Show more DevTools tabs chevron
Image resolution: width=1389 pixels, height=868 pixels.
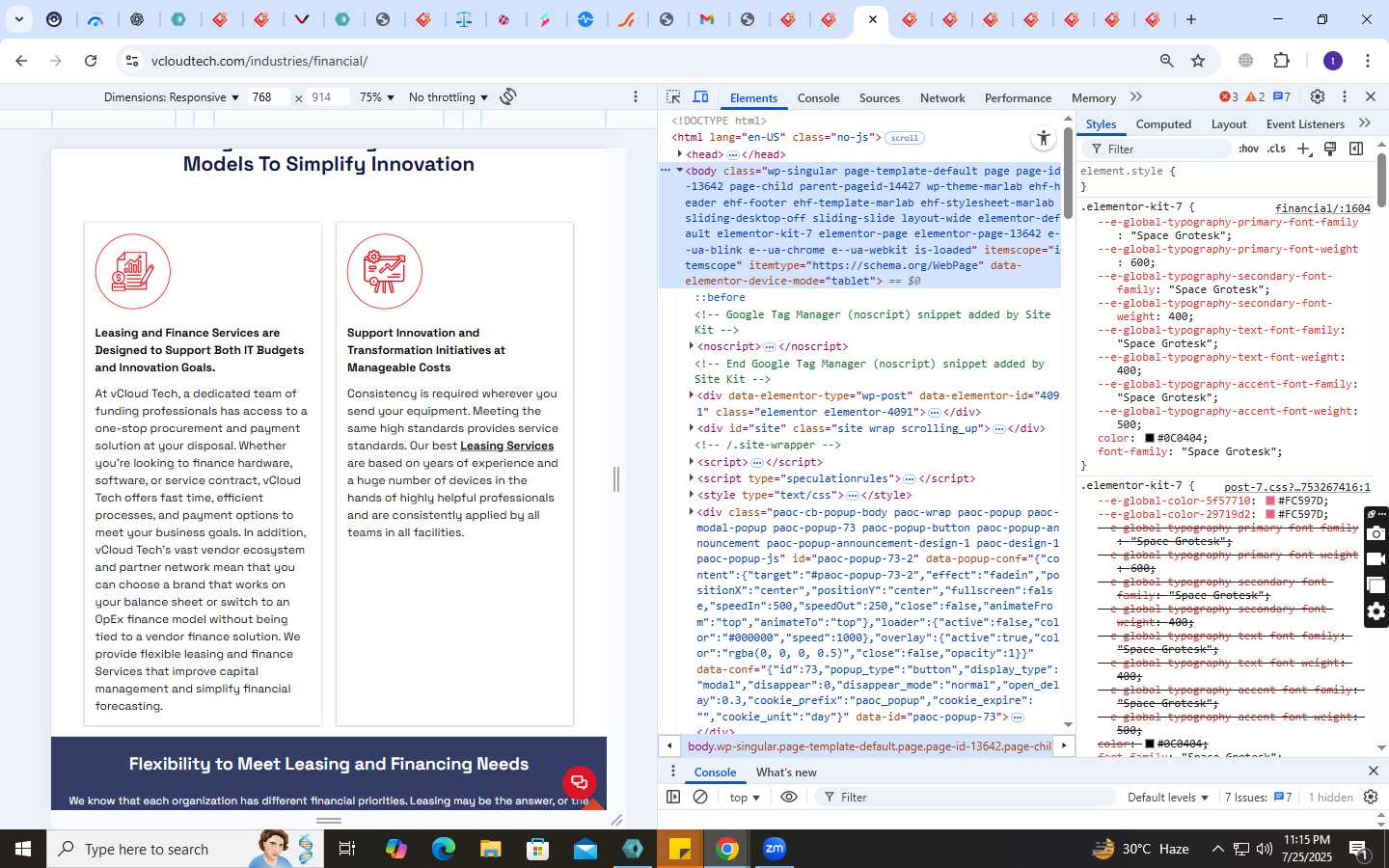(1136, 97)
